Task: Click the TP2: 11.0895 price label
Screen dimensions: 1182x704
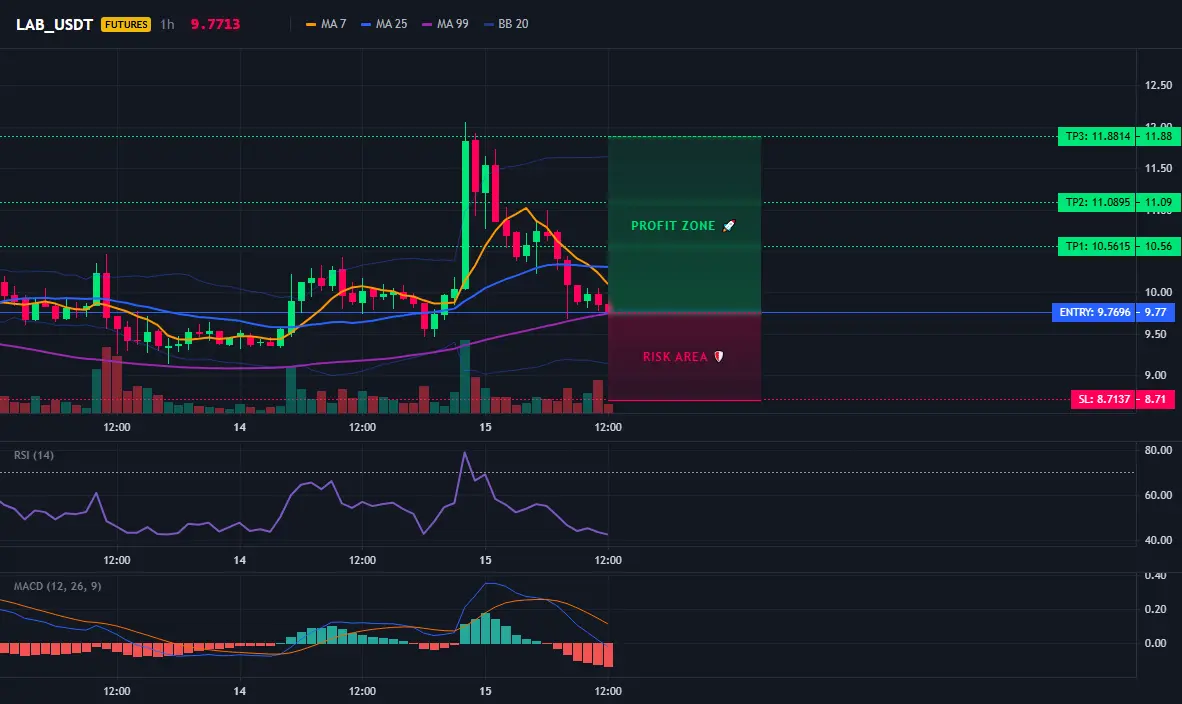Action: tap(1097, 202)
